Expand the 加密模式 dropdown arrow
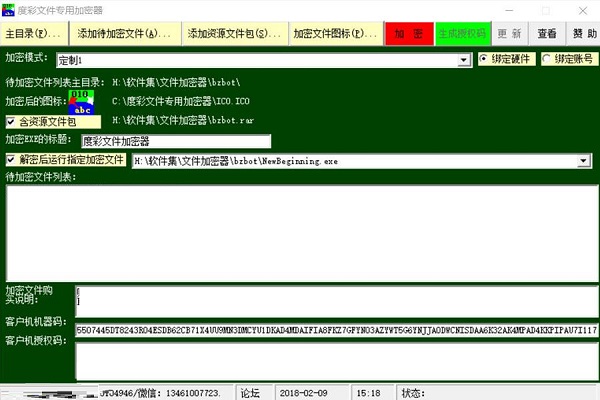The width and height of the screenshot is (600, 400). coord(464,60)
